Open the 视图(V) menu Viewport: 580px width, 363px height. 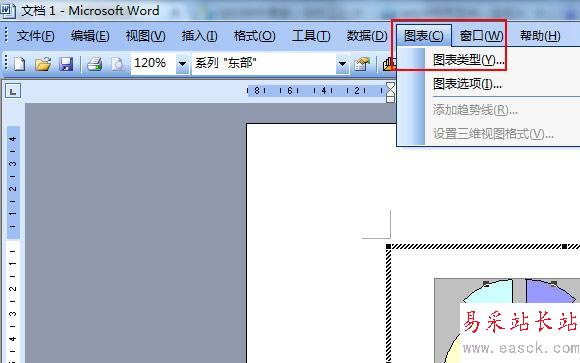(x=145, y=36)
